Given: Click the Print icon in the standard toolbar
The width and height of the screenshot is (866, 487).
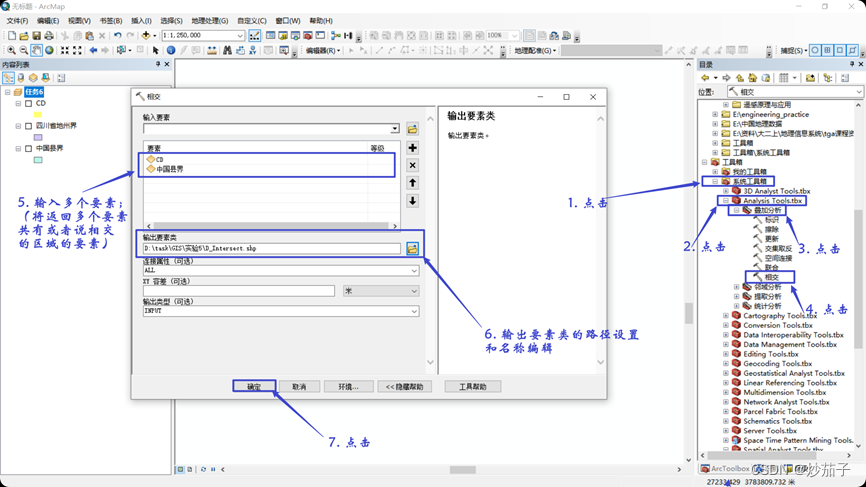Looking at the screenshot, I should [49, 36].
